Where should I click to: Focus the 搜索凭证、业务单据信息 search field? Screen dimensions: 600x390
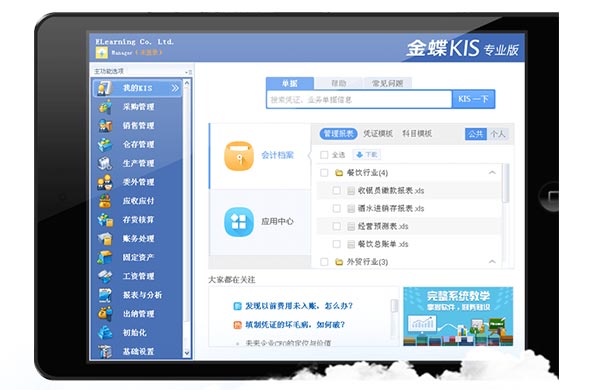pyautogui.click(x=359, y=100)
